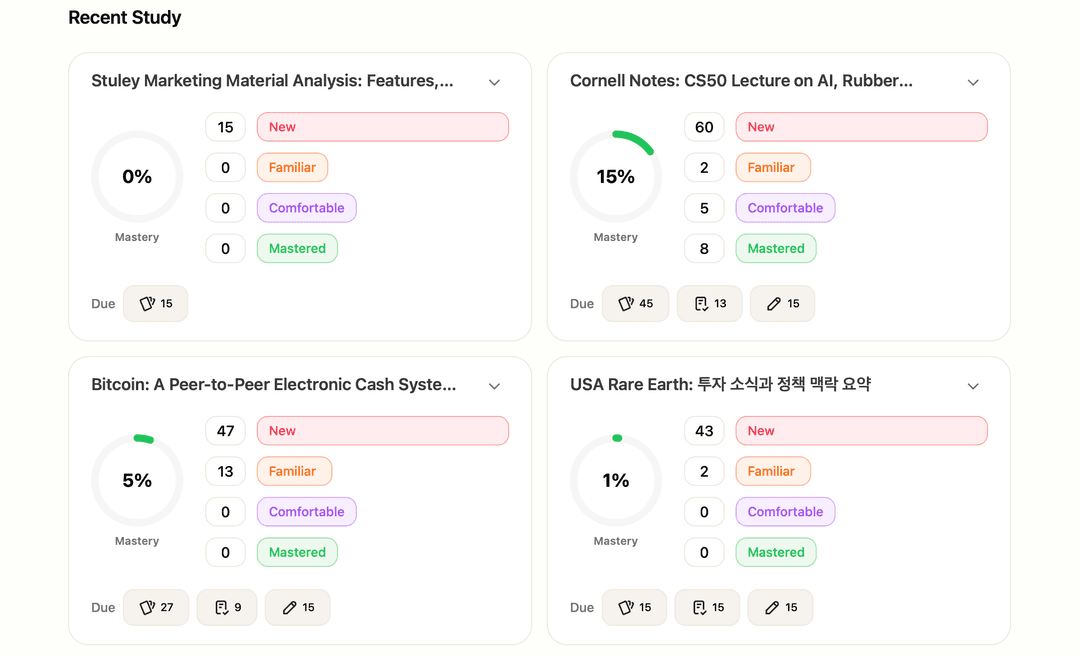Click the New badge on the Bitcoin card
The image size is (1080, 656).
point(382,430)
